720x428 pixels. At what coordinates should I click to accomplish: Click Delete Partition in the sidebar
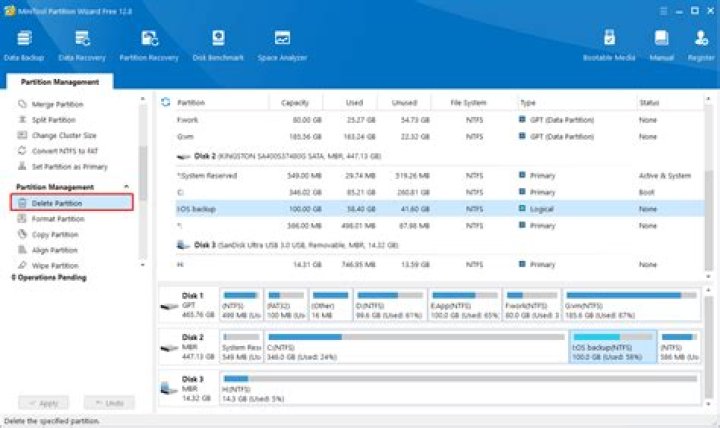72,203
